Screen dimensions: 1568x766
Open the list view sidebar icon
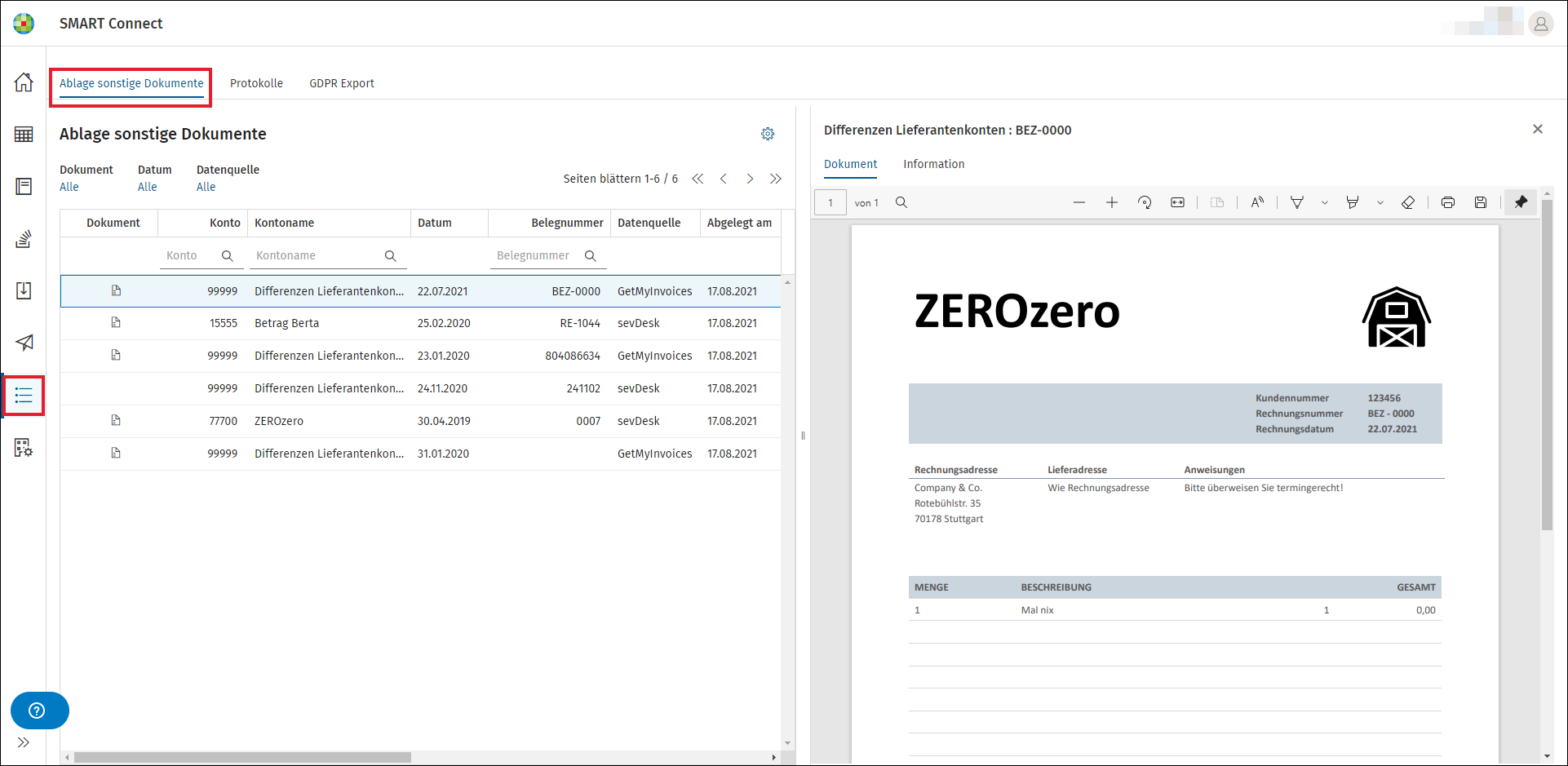24,396
